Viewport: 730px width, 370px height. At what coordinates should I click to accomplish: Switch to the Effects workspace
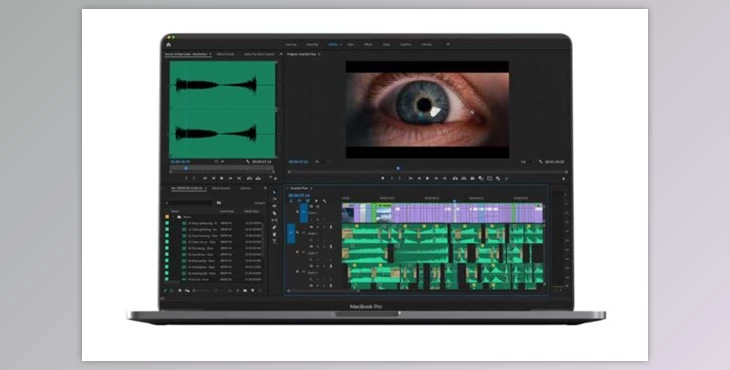point(368,45)
